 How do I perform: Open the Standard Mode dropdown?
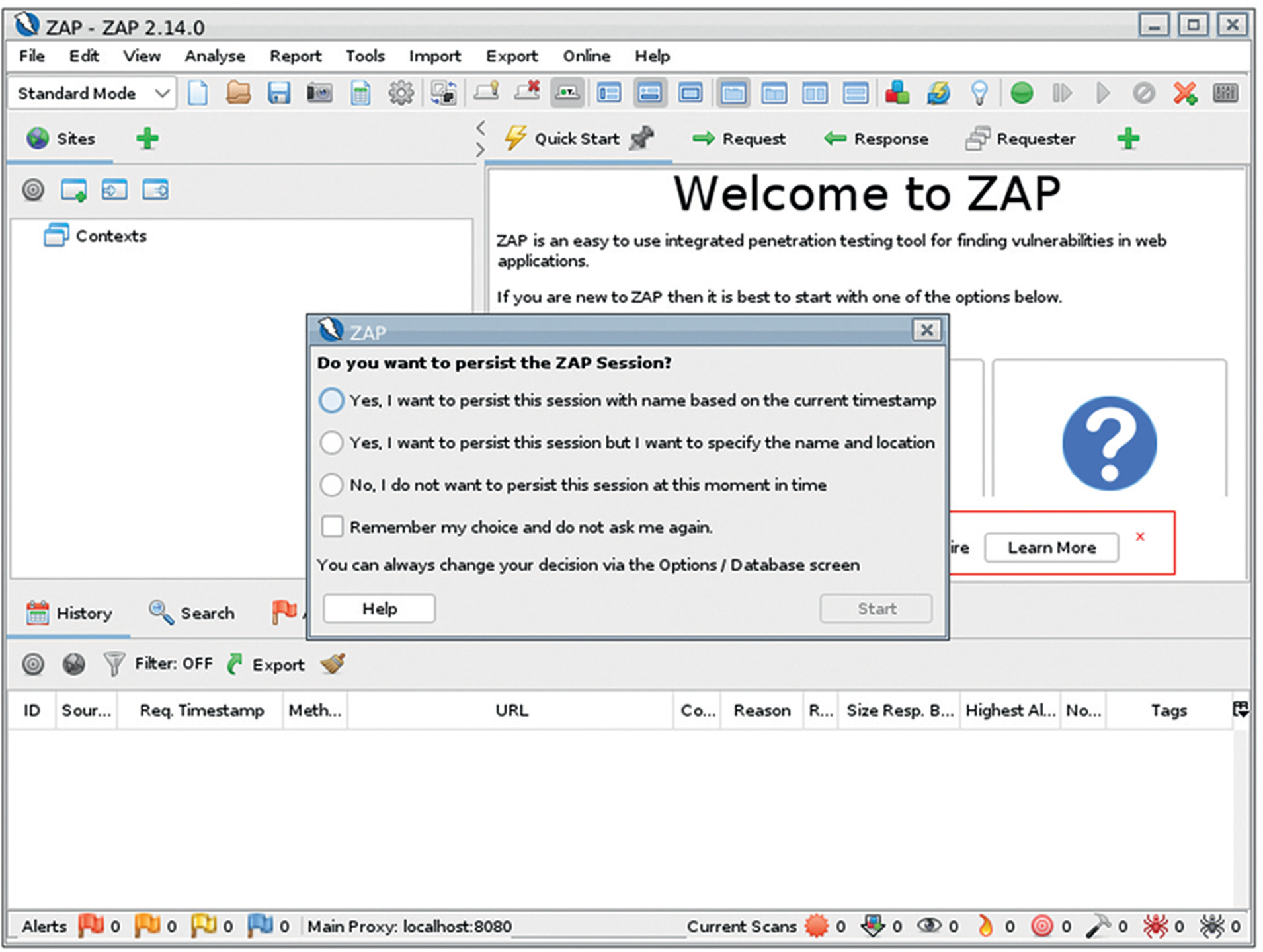point(92,93)
